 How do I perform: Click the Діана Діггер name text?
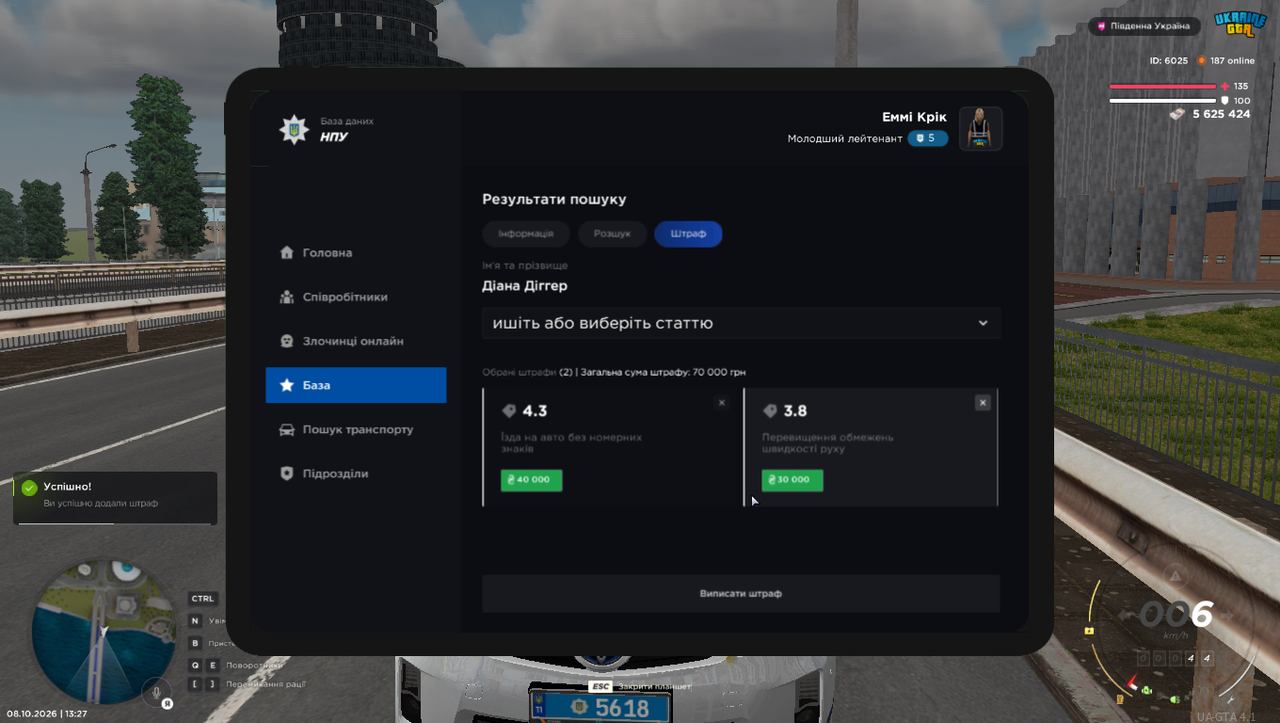point(525,286)
